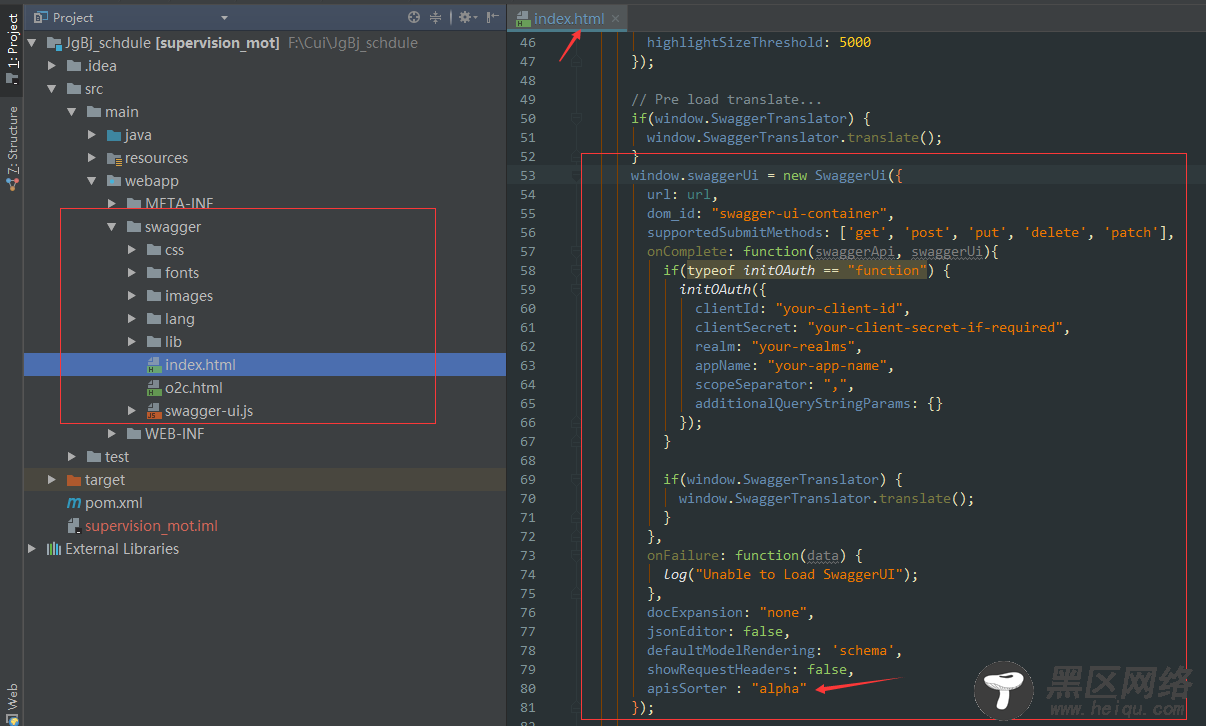Fold the code block at line 50
The image size is (1206, 726).
coord(576,118)
